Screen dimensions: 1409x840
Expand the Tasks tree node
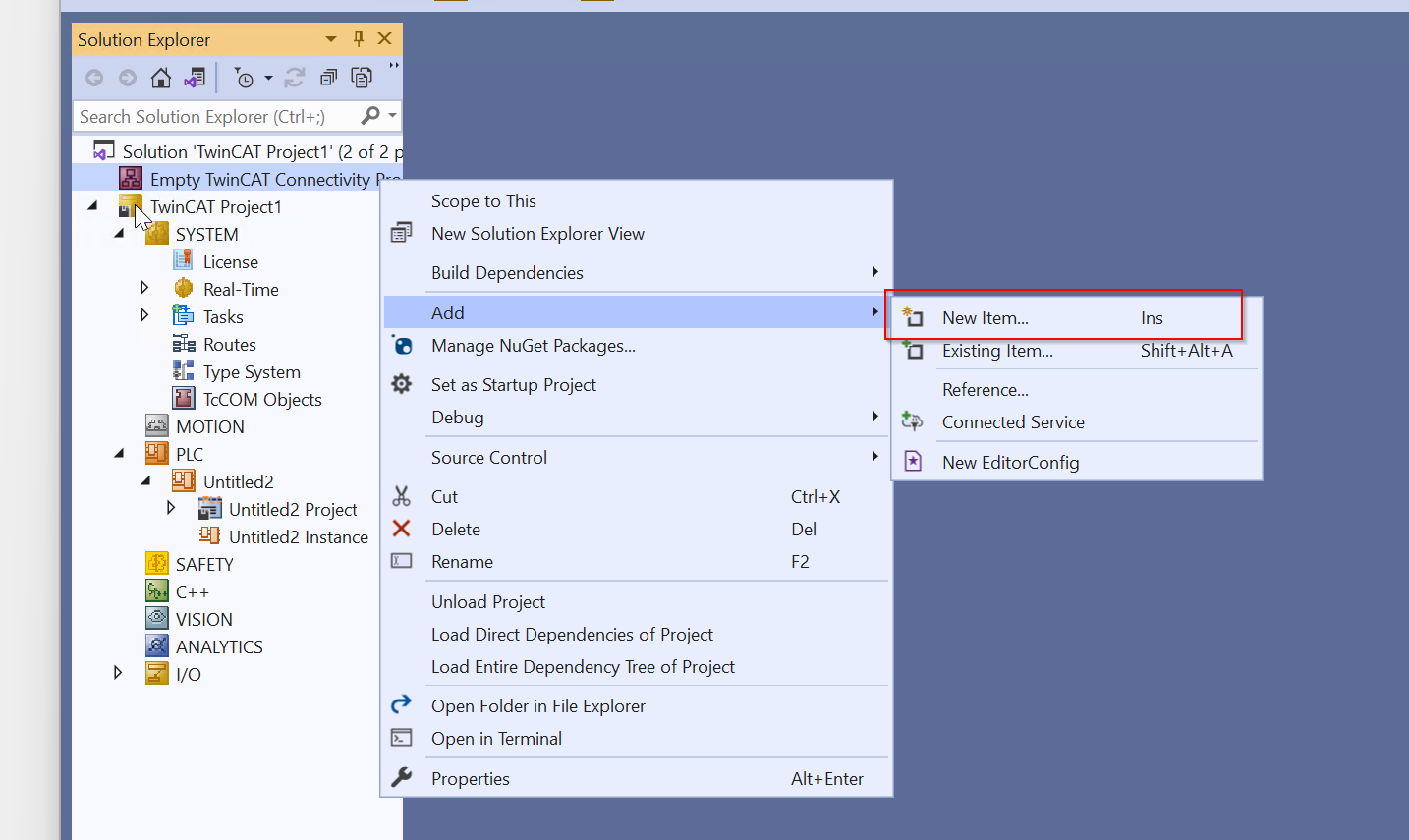(x=144, y=315)
